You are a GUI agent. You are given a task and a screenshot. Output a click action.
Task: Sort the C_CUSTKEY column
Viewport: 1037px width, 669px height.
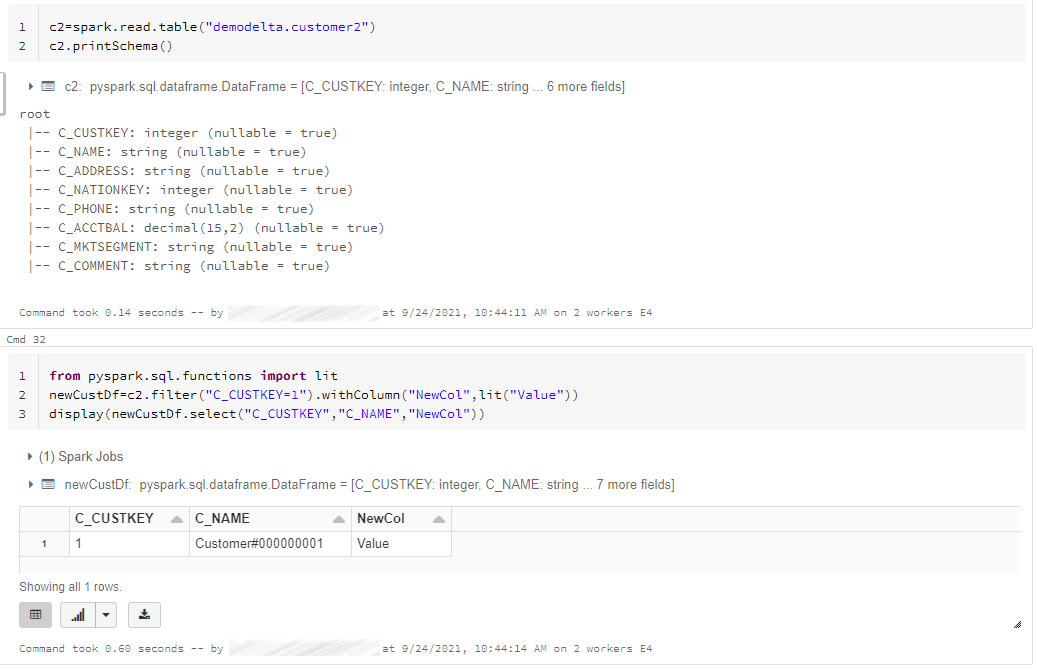(x=176, y=518)
